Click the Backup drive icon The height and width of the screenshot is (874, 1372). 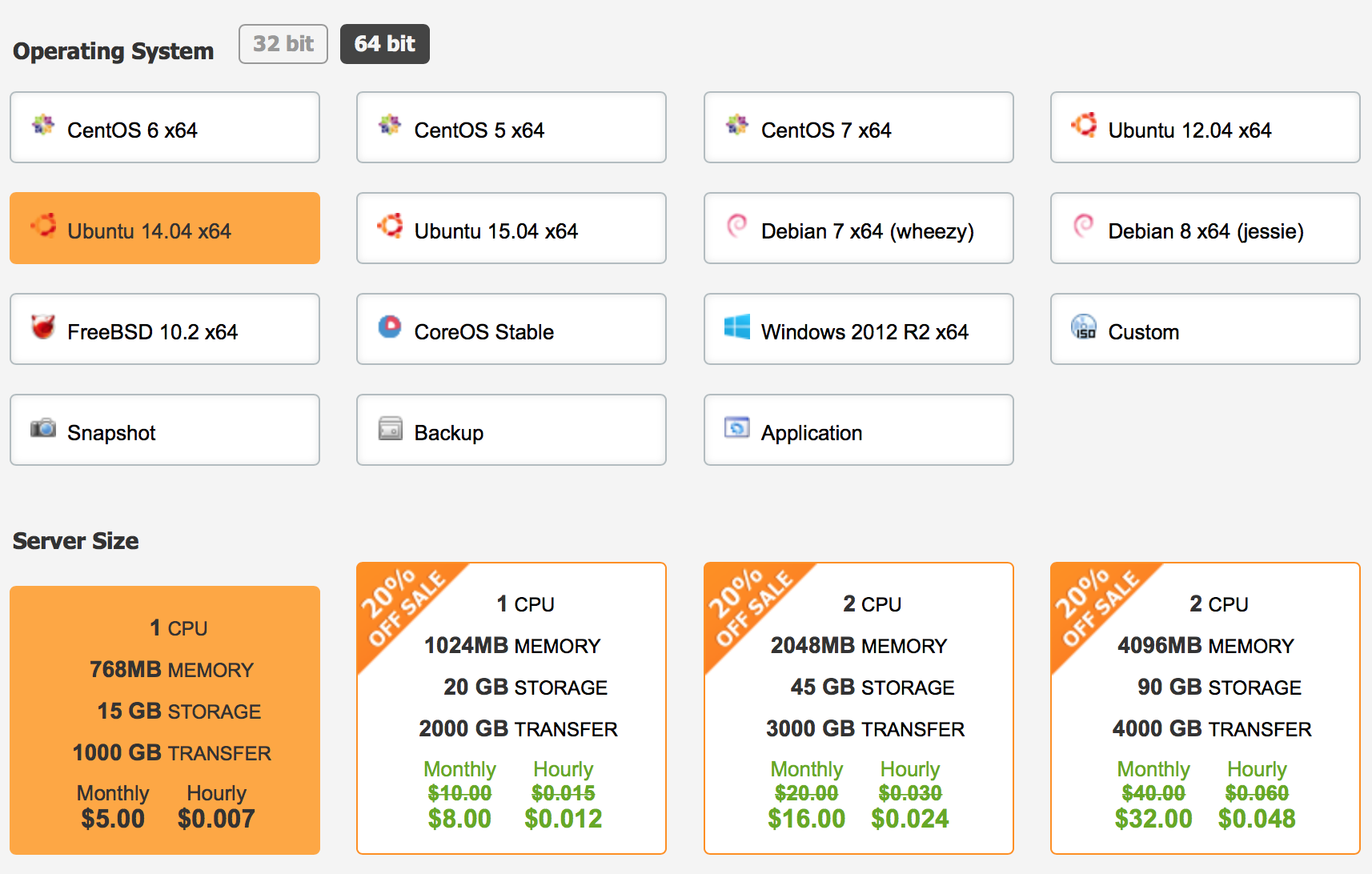(390, 428)
